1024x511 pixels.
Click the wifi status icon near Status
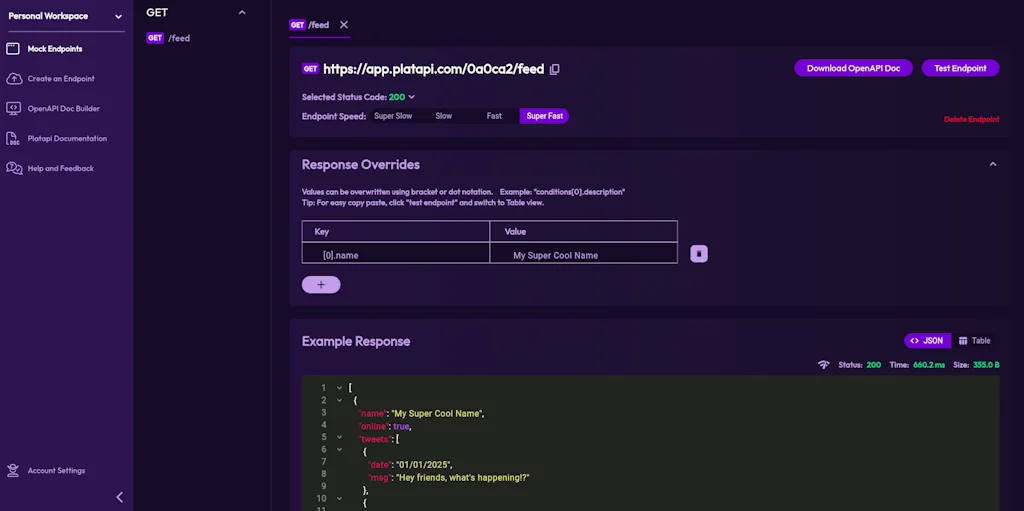[824, 365]
